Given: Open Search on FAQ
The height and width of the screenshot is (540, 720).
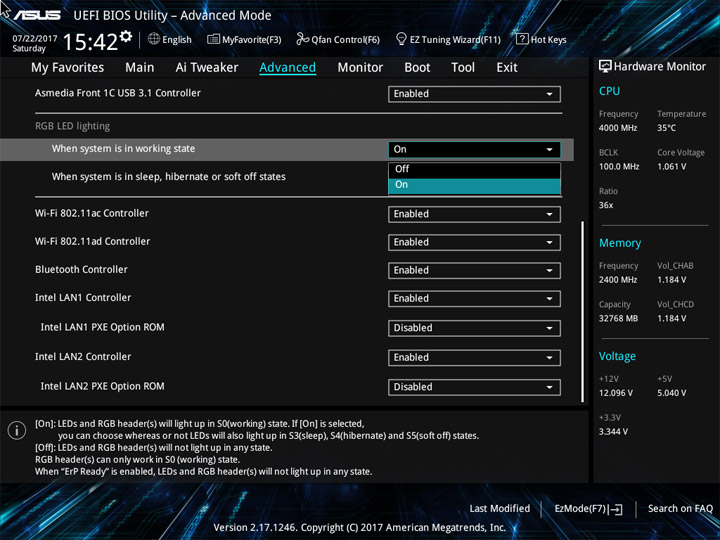Looking at the screenshot, I should 680,509.
